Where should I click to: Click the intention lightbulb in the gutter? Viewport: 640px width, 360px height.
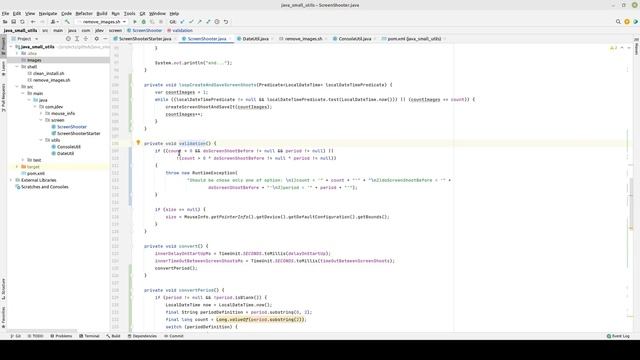(x=138, y=143)
